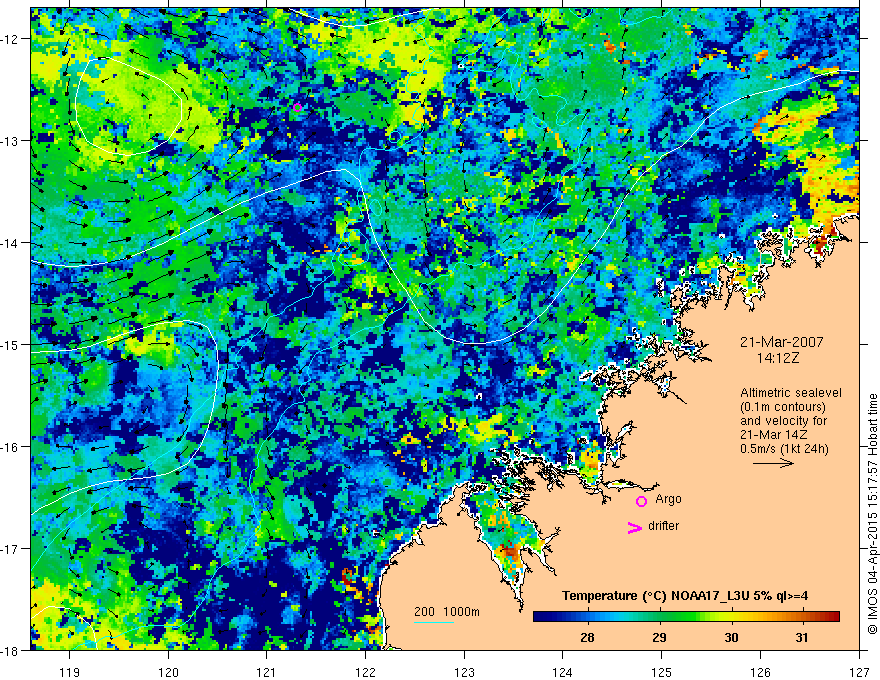Viewport: 880px width, 680px height.
Task: Click the longitude label '120'
Action: tap(168, 672)
